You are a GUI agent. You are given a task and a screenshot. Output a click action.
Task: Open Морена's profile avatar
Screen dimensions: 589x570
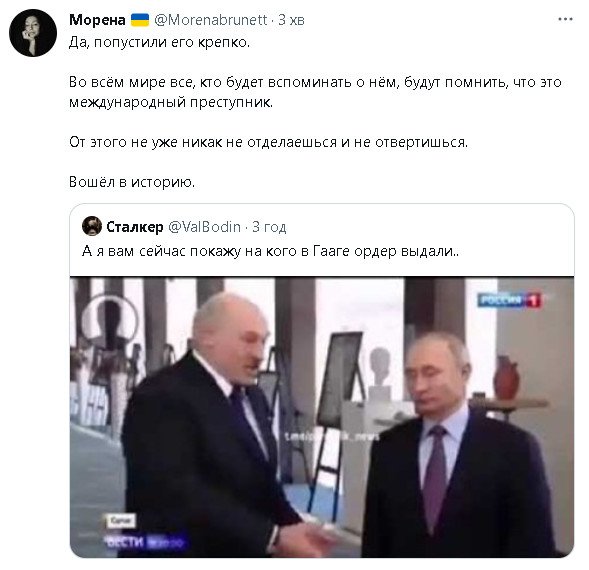pyautogui.click(x=33, y=33)
